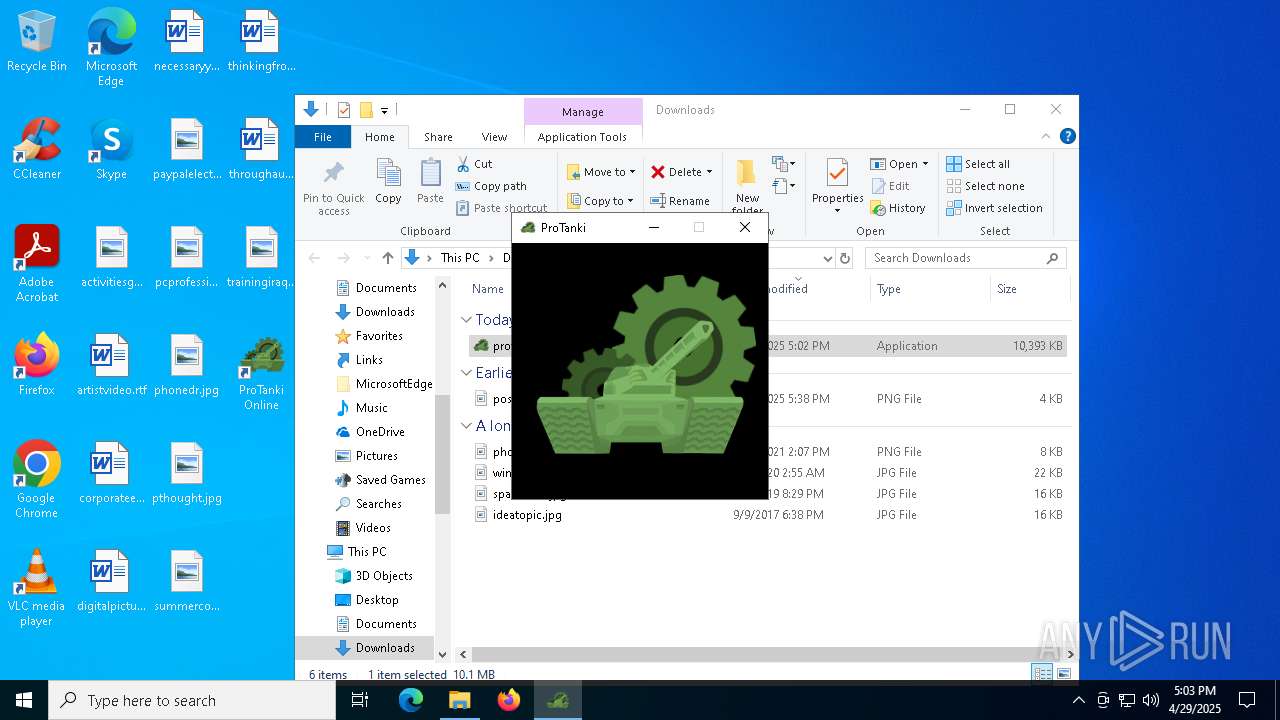Viewport: 1280px width, 720px height.
Task: Open ProTanki taskbar icon
Action: click(x=558, y=700)
